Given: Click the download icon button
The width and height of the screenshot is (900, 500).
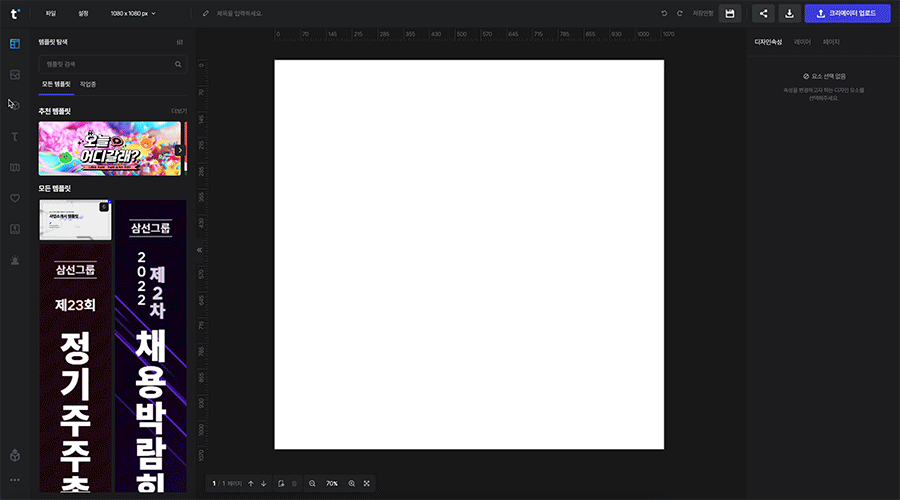Looking at the screenshot, I should [790, 14].
